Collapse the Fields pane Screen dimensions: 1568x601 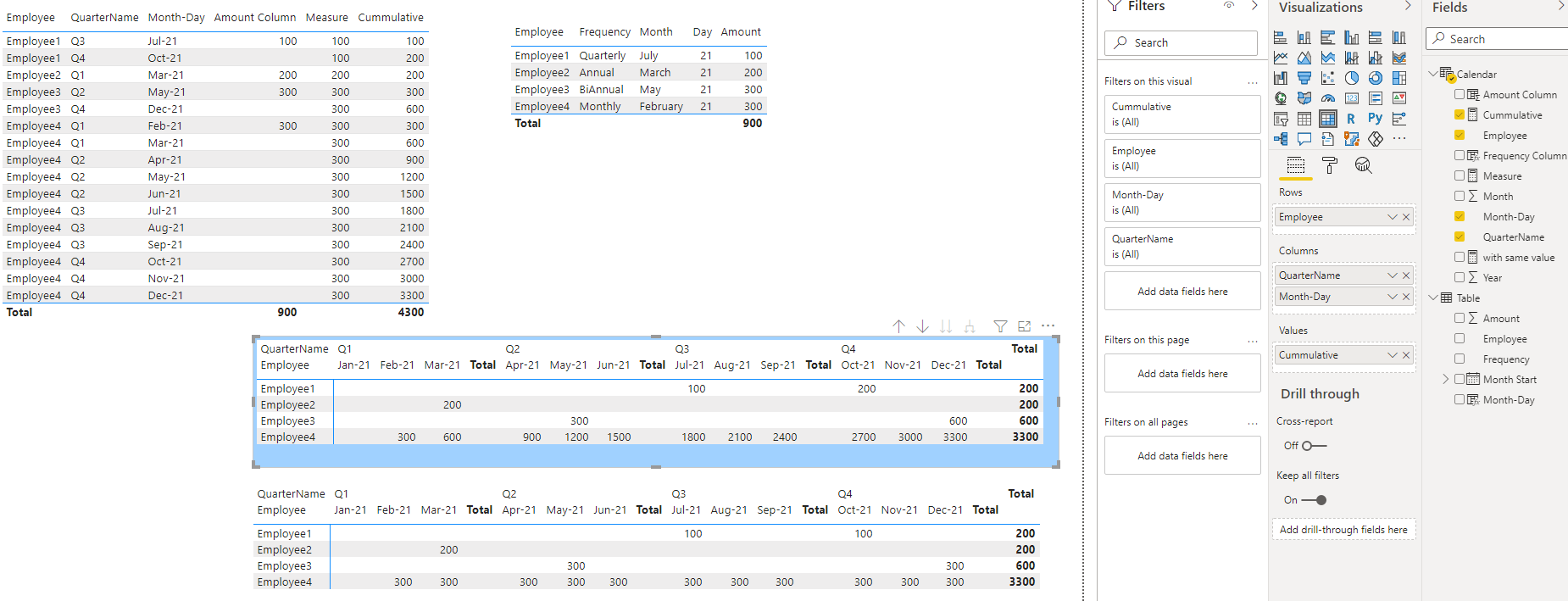click(x=1561, y=6)
